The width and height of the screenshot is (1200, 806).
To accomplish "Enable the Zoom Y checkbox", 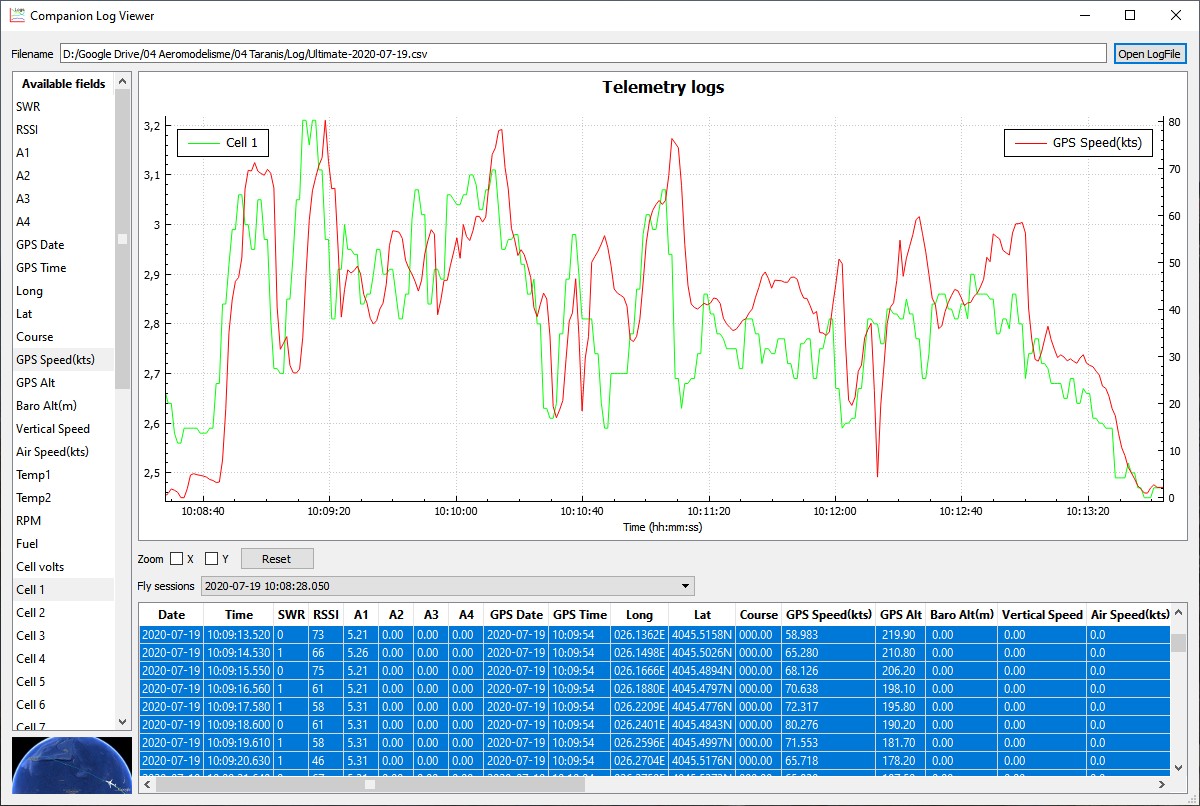I will coord(211,559).
